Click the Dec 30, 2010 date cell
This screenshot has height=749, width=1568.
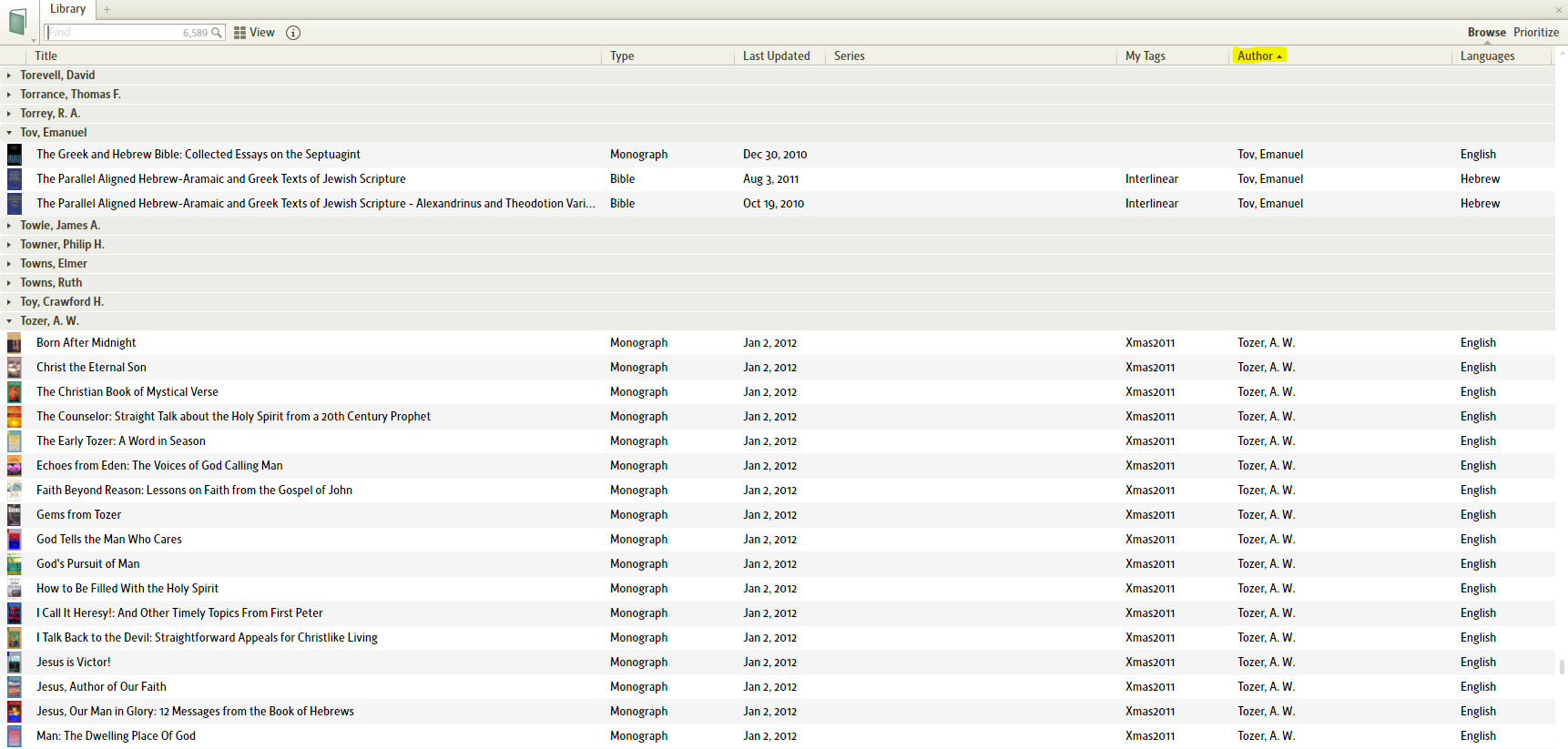(775, 155)
